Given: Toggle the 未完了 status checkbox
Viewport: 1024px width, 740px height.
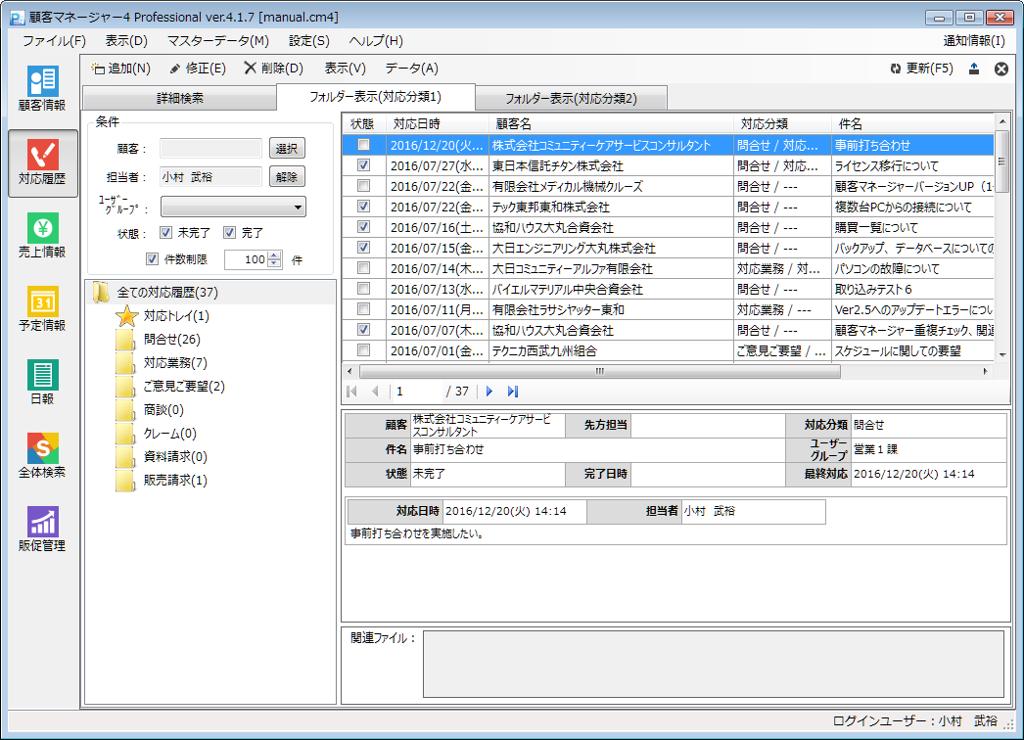Looking at the screenshot, I should click(166, 233).
